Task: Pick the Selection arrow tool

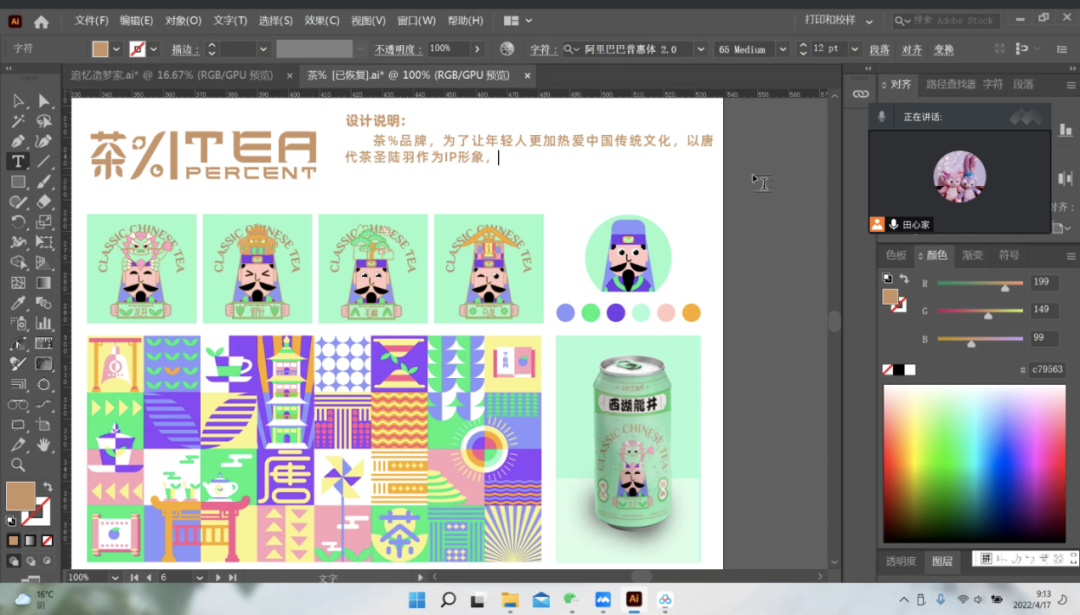Action: click(18, 101)
